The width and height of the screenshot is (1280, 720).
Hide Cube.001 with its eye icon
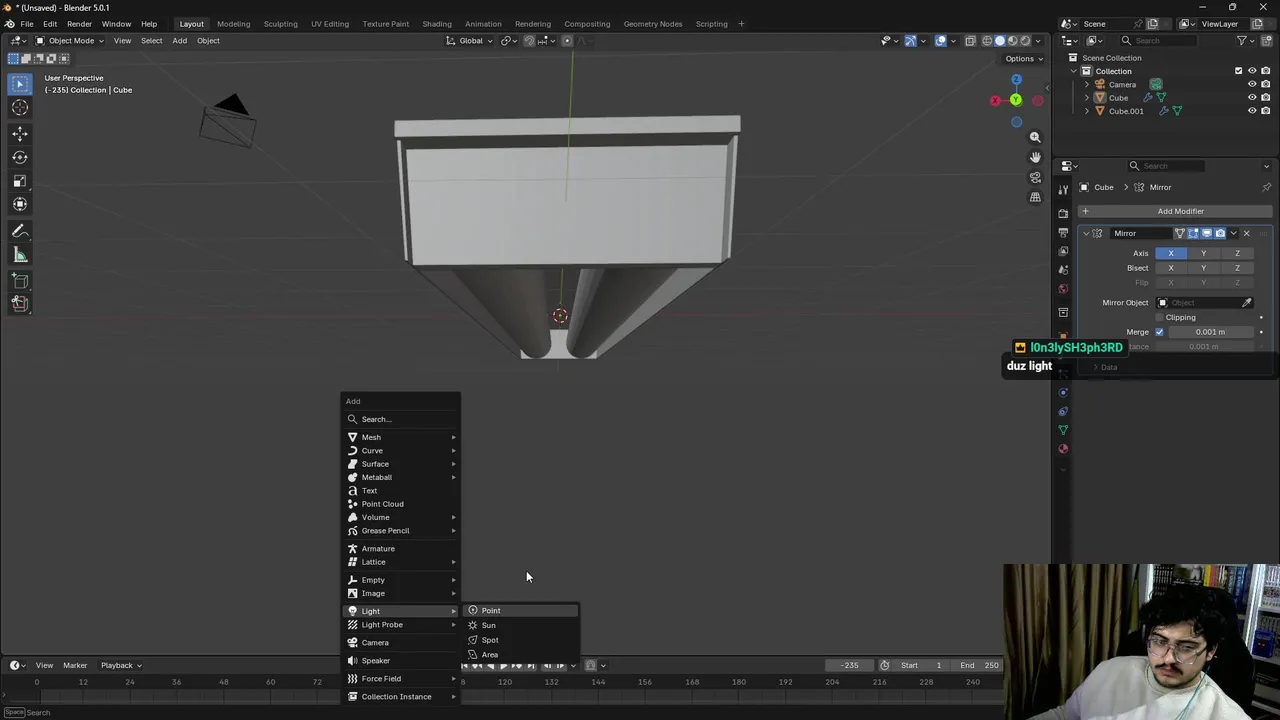coord(1252,111)
